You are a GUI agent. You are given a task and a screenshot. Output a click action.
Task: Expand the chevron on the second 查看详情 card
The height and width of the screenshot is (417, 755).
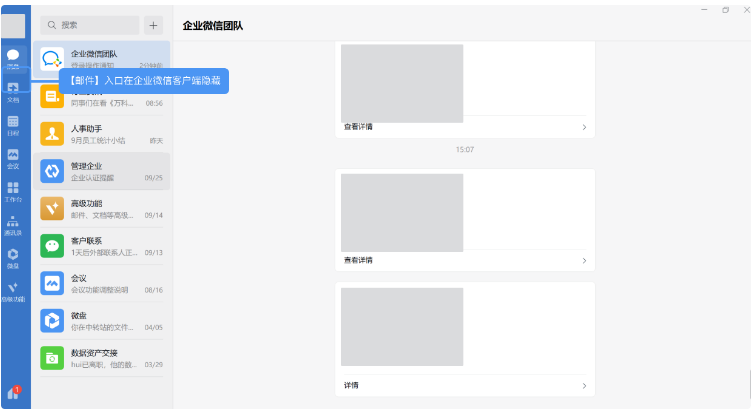pos(584,260)
